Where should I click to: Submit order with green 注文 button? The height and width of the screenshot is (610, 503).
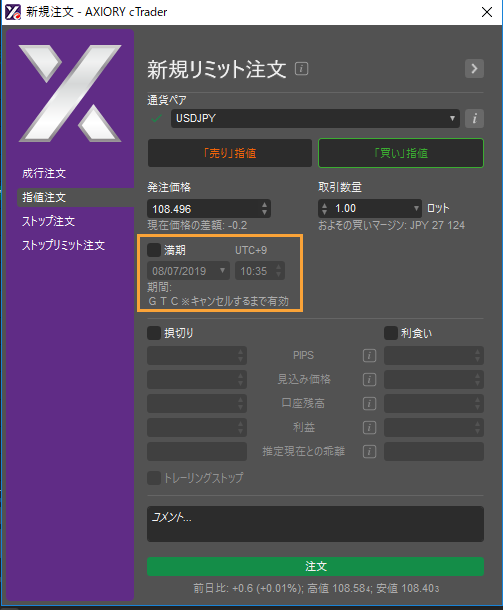(x=315, y=566)
